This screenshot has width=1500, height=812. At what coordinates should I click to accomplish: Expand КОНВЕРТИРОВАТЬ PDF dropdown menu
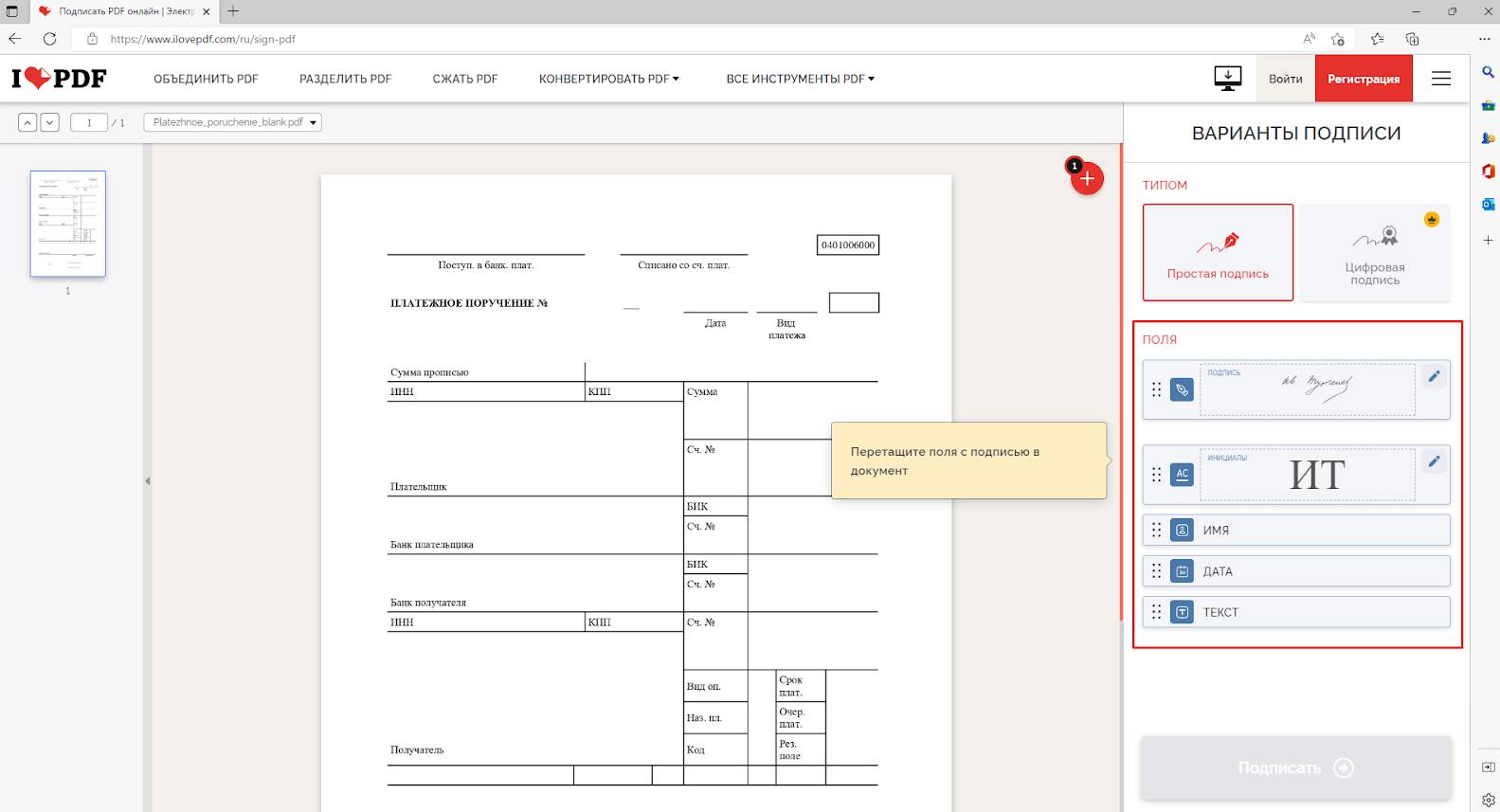[609, 79]
